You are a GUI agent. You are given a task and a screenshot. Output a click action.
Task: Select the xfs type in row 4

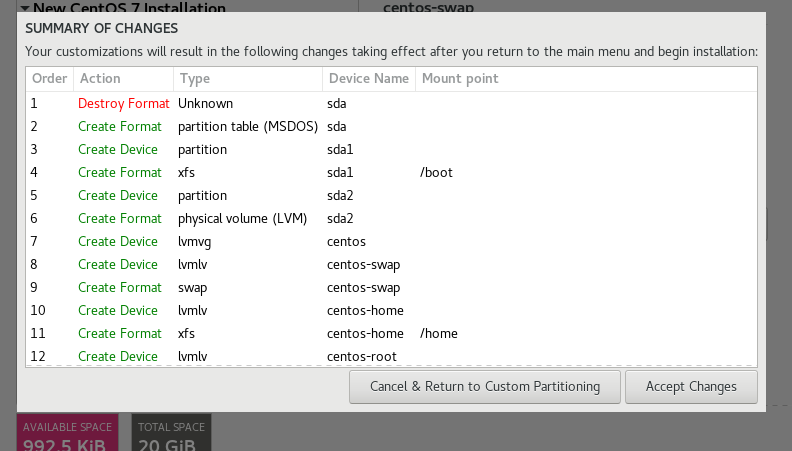(186, 173)
